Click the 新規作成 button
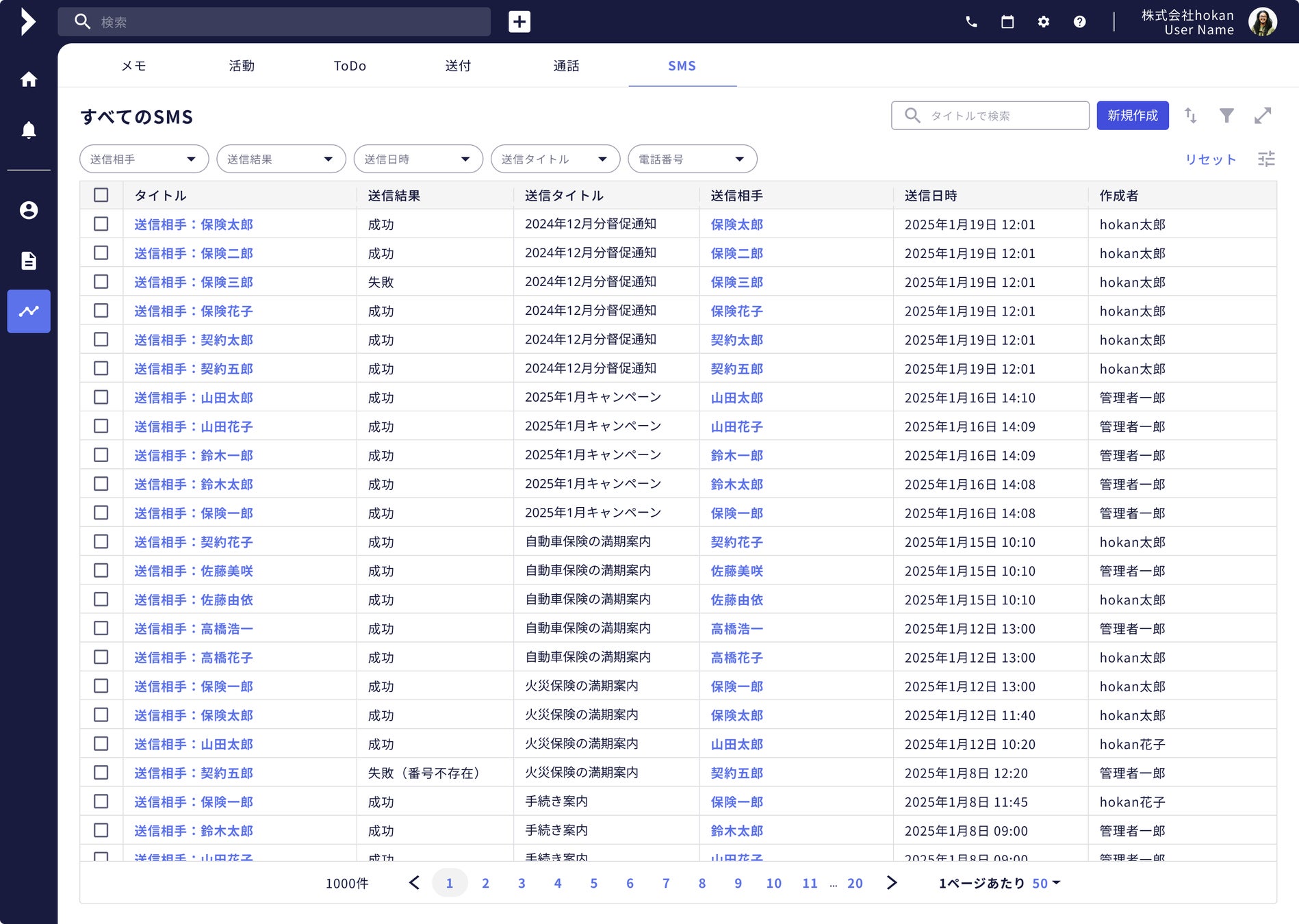The width and height of the screenshot is (1299, 924). [x=1132, y=116]
